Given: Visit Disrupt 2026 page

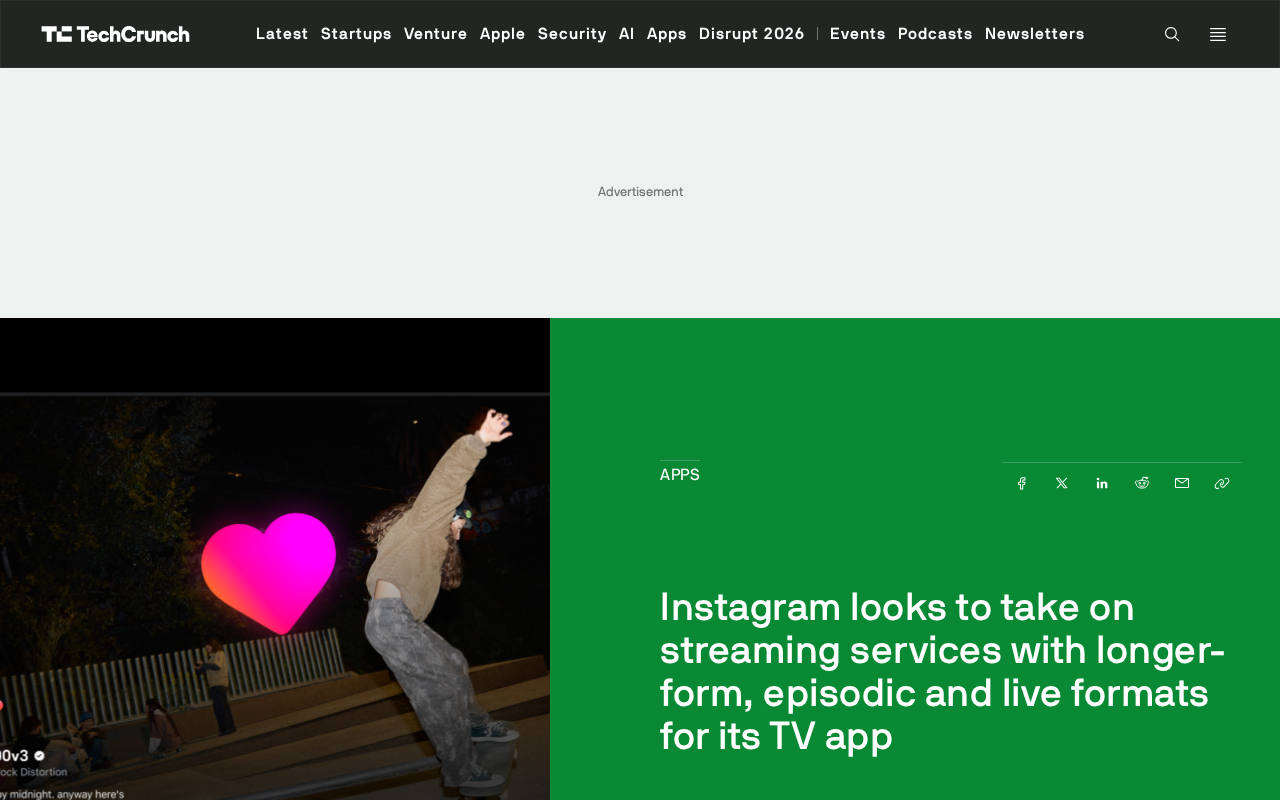Looking at the screenshot, I should 752,34.
